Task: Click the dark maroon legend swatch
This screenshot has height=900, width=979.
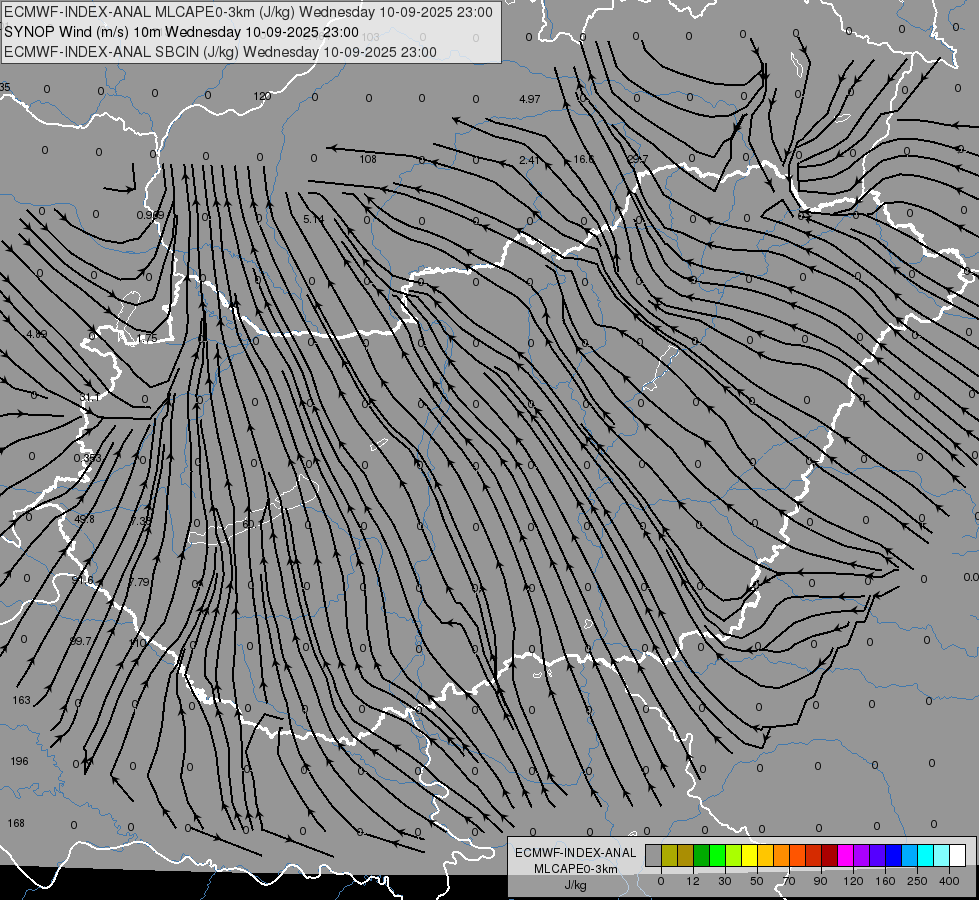Action: tap(830, 856)
